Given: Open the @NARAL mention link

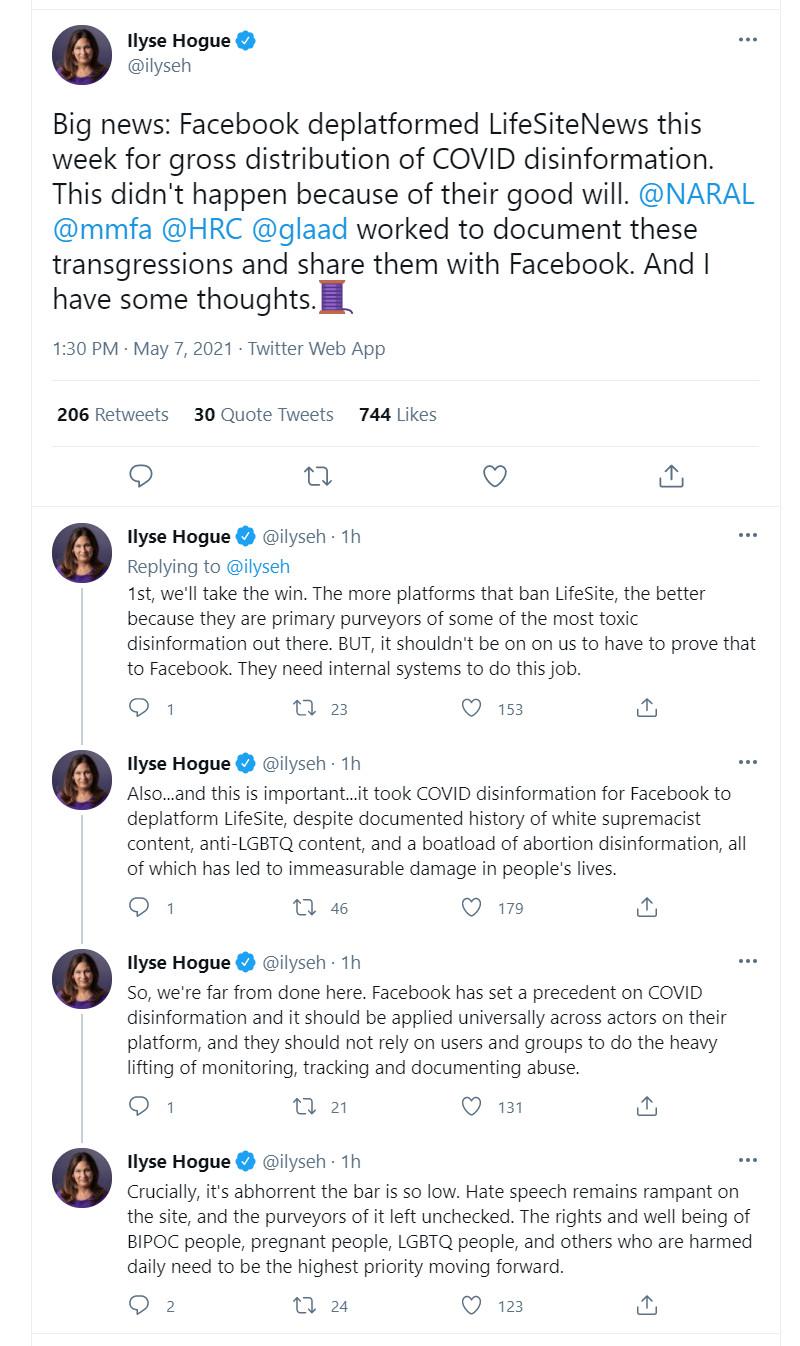Looking at the screenshot, I should [696, 194].
